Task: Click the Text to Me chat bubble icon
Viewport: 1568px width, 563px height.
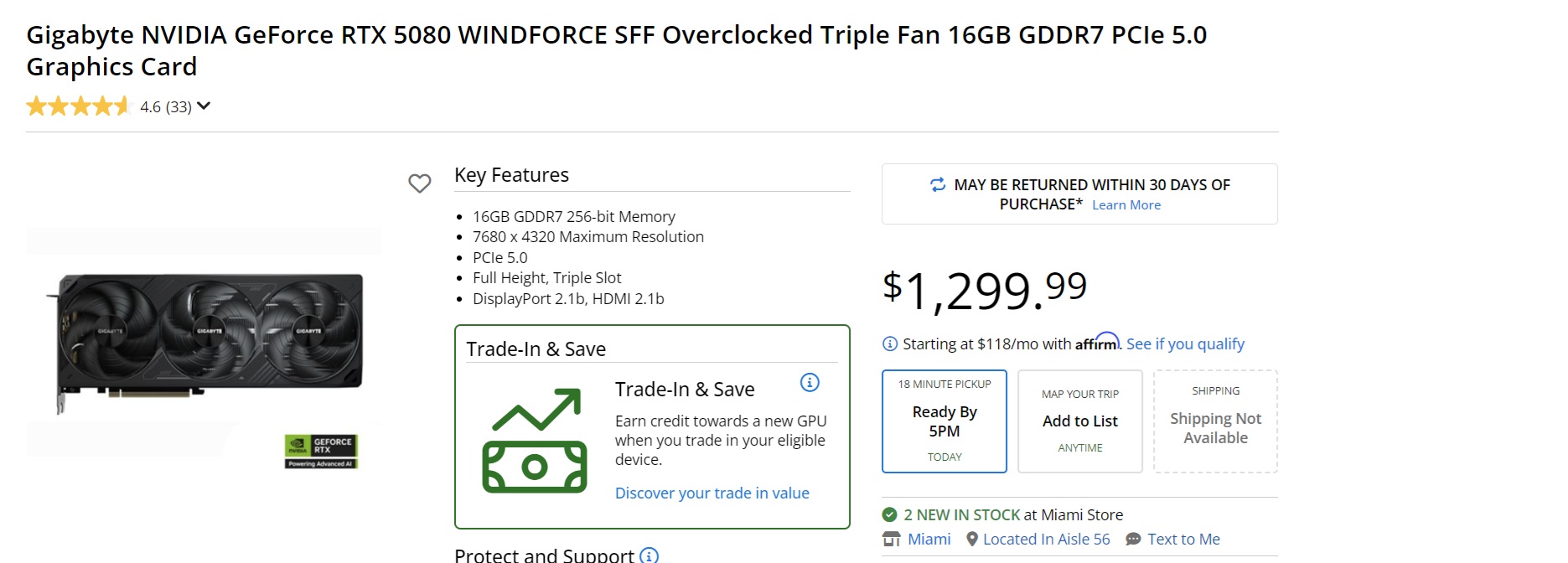Action: (x=1133, y=540)
